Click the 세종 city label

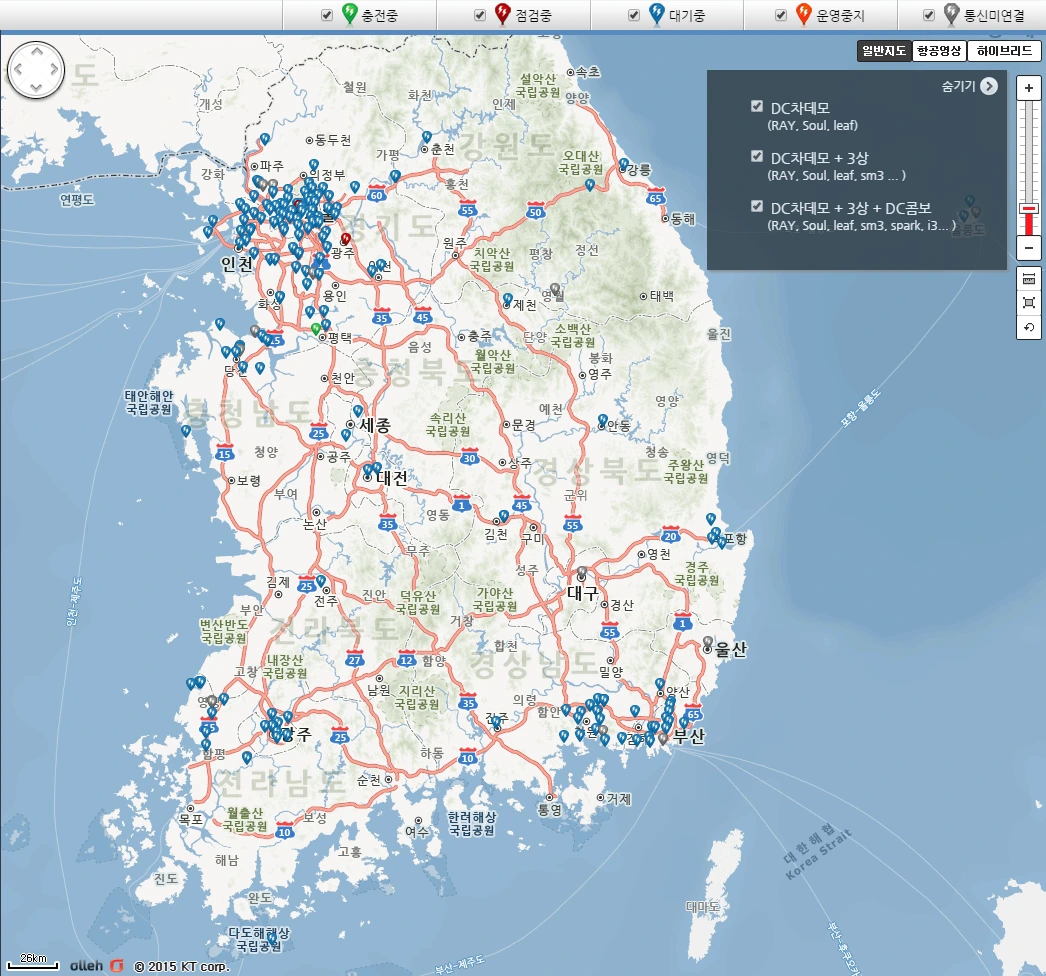375,426
